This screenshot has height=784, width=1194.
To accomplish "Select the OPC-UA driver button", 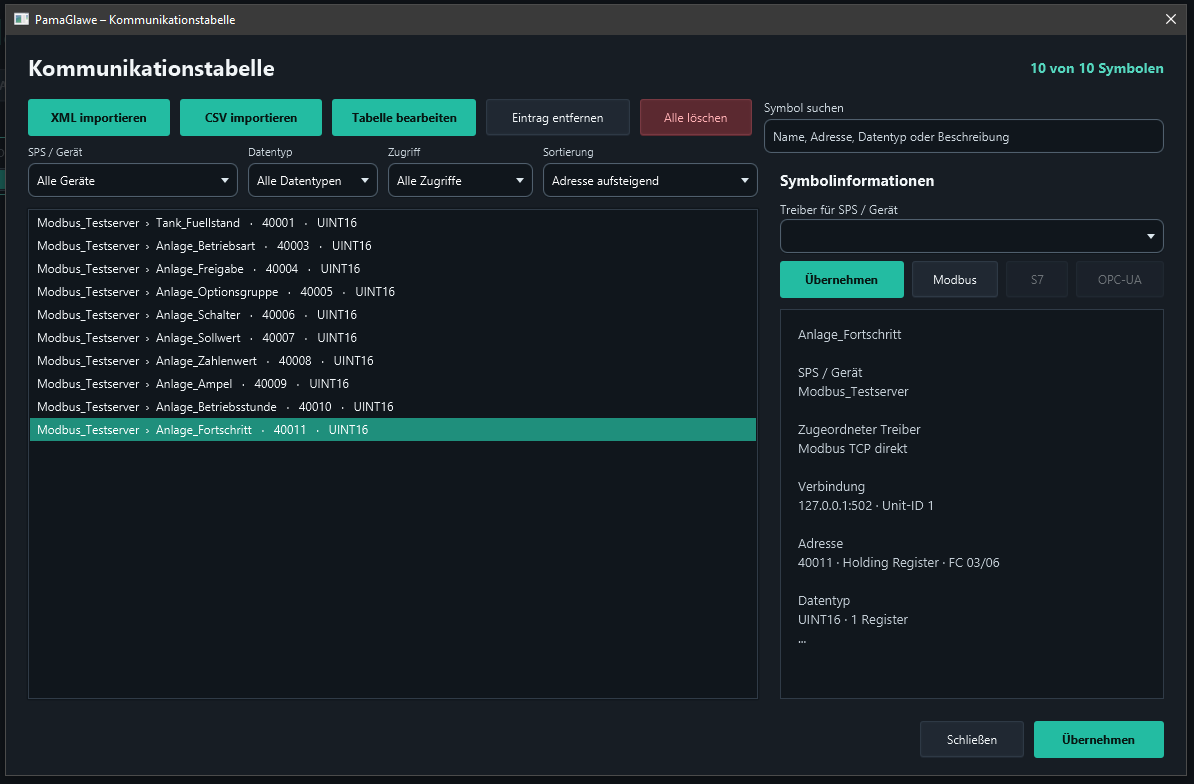I will pos(1119,279).
